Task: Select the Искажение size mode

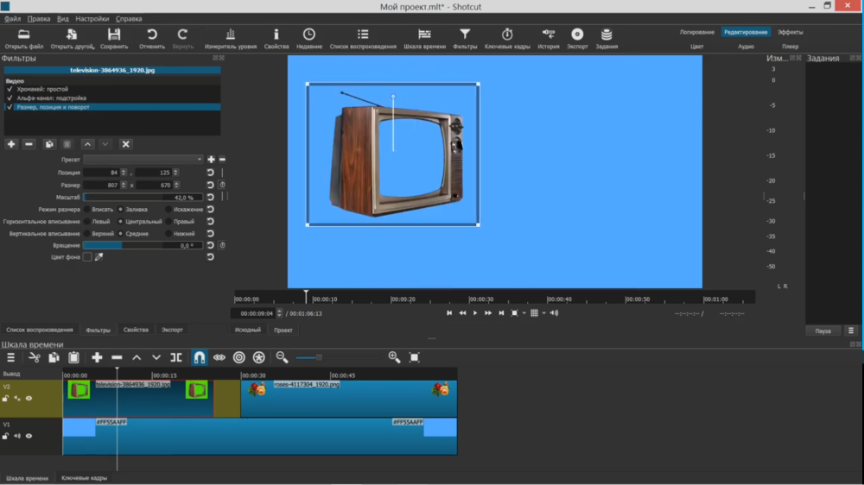Action: tap(169, 209)
